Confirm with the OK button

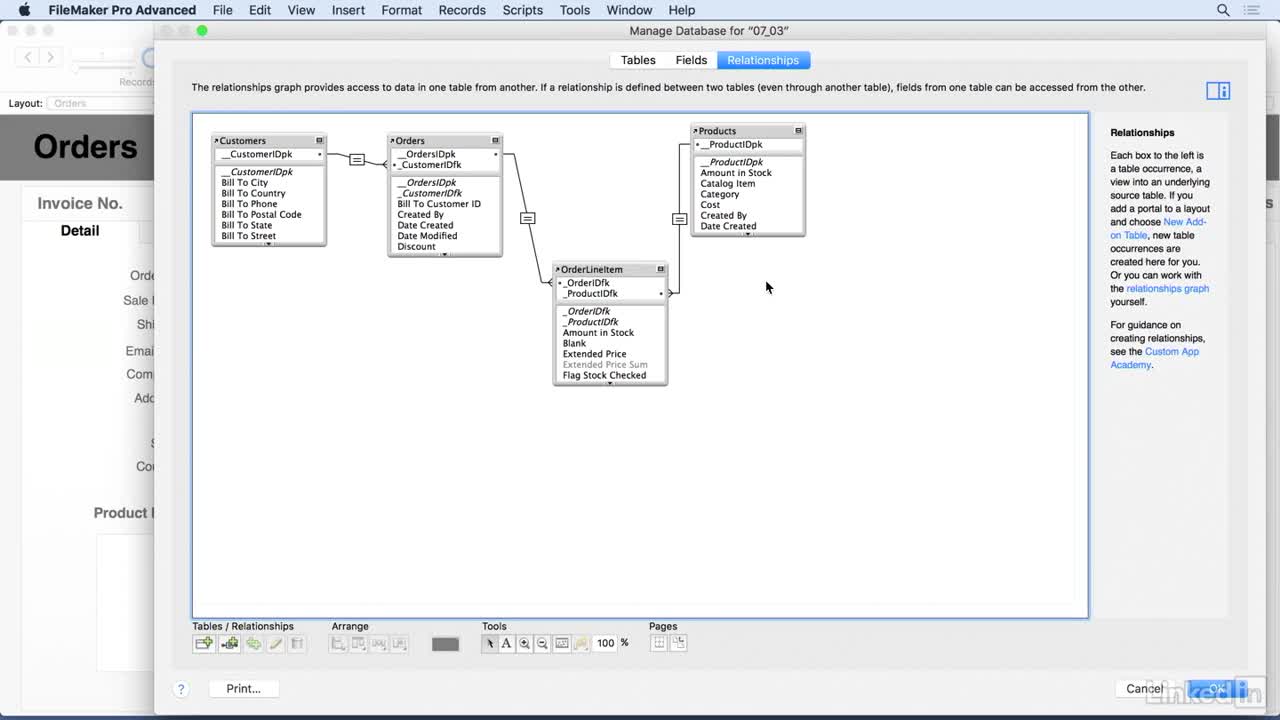1217,689
